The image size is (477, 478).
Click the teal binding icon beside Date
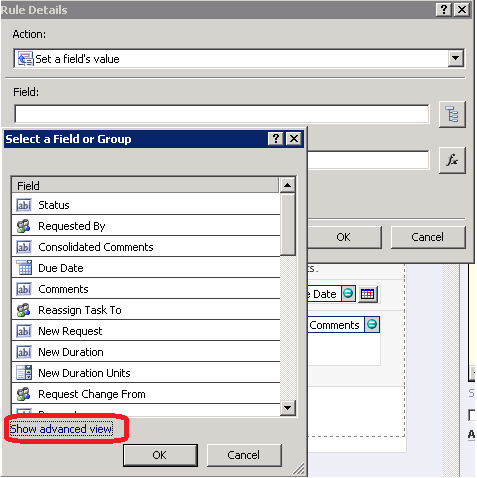[348, 294]
